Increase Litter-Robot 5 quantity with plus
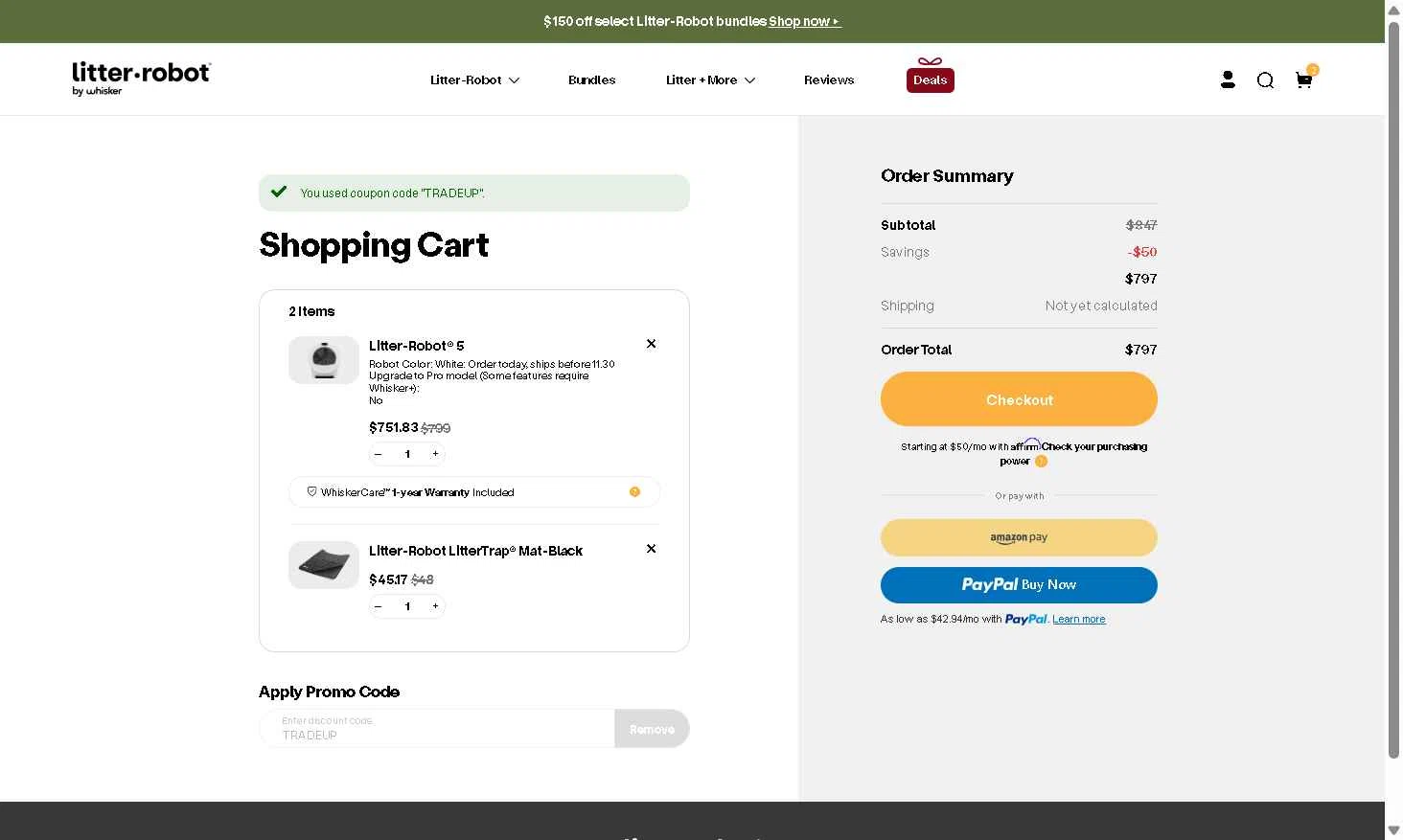The image size is (1403, 840). click(x=435, y=454)
